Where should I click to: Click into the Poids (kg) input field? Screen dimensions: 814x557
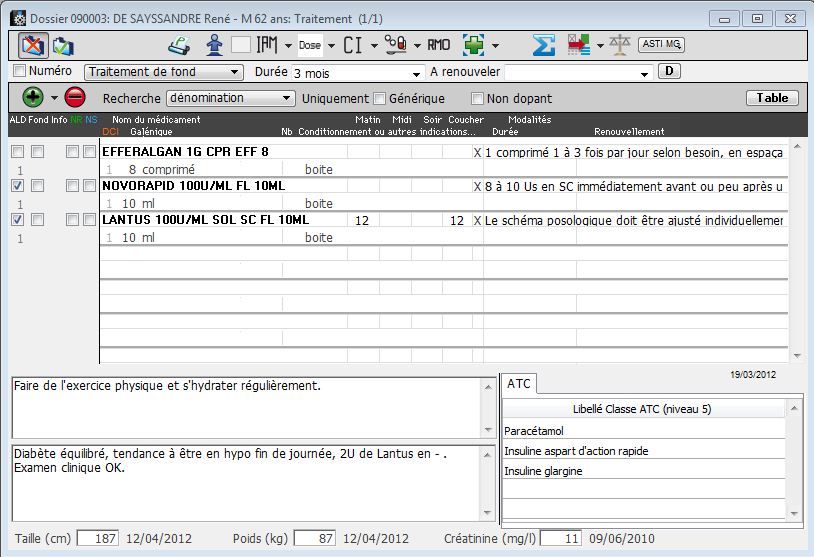pyautogui.click(x=314, y=539)
